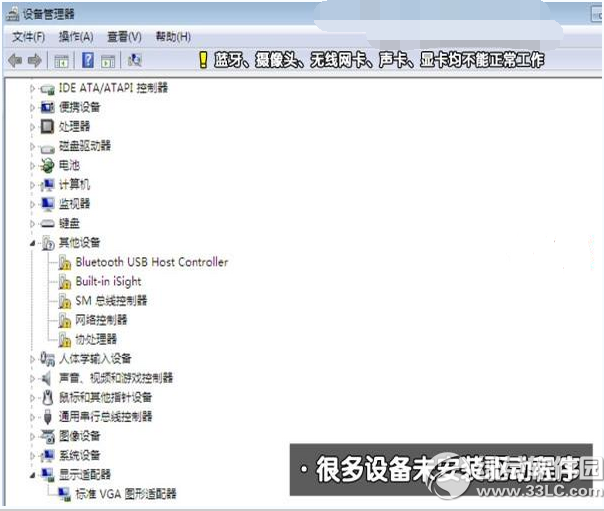Screen dimensions: 604x511
Task: Select 标准 VGA 图形适配器 entry
Action: pyautogui.click(x=126, y=494)
